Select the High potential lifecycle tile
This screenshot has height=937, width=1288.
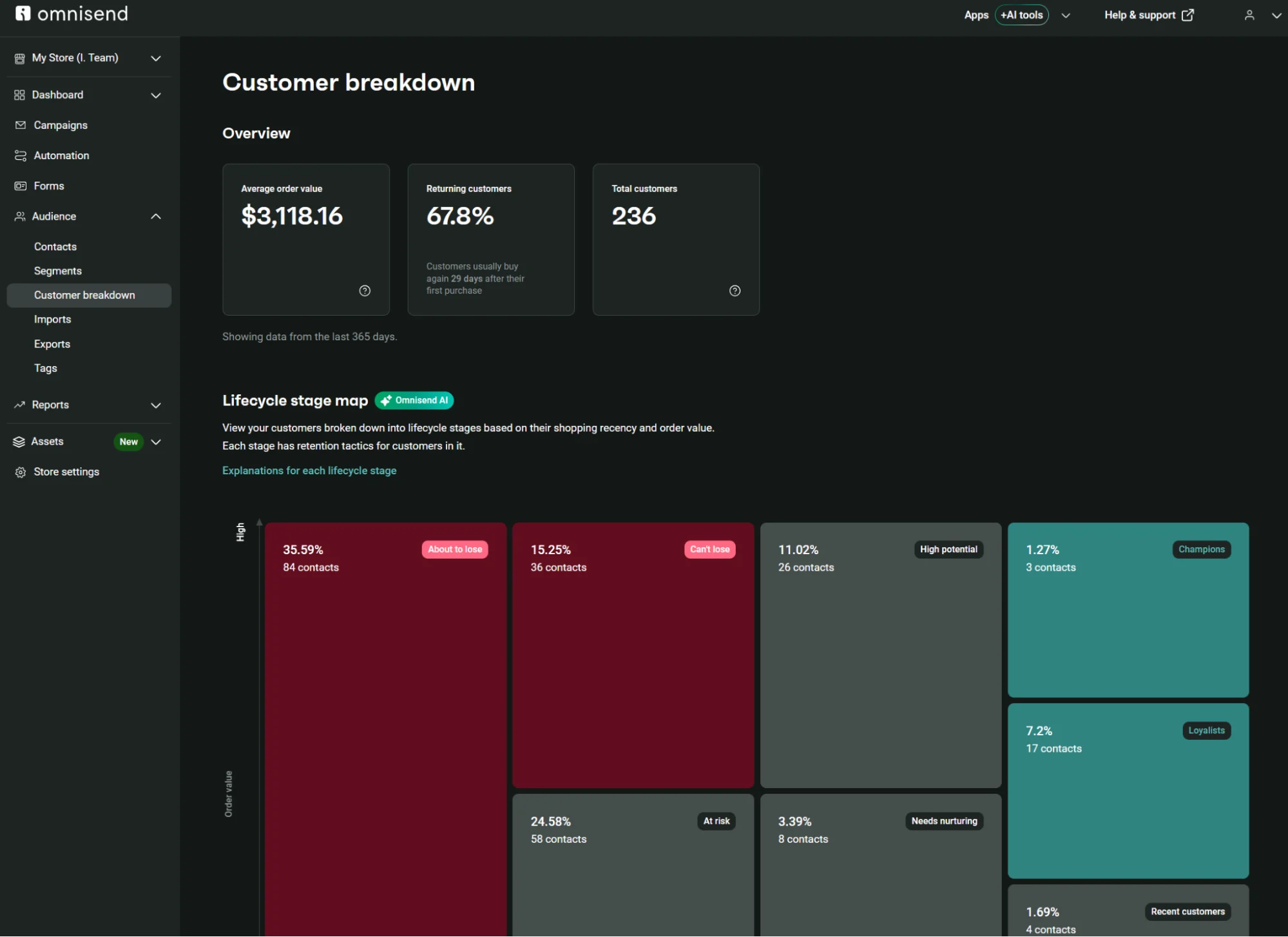pos(881,655)
